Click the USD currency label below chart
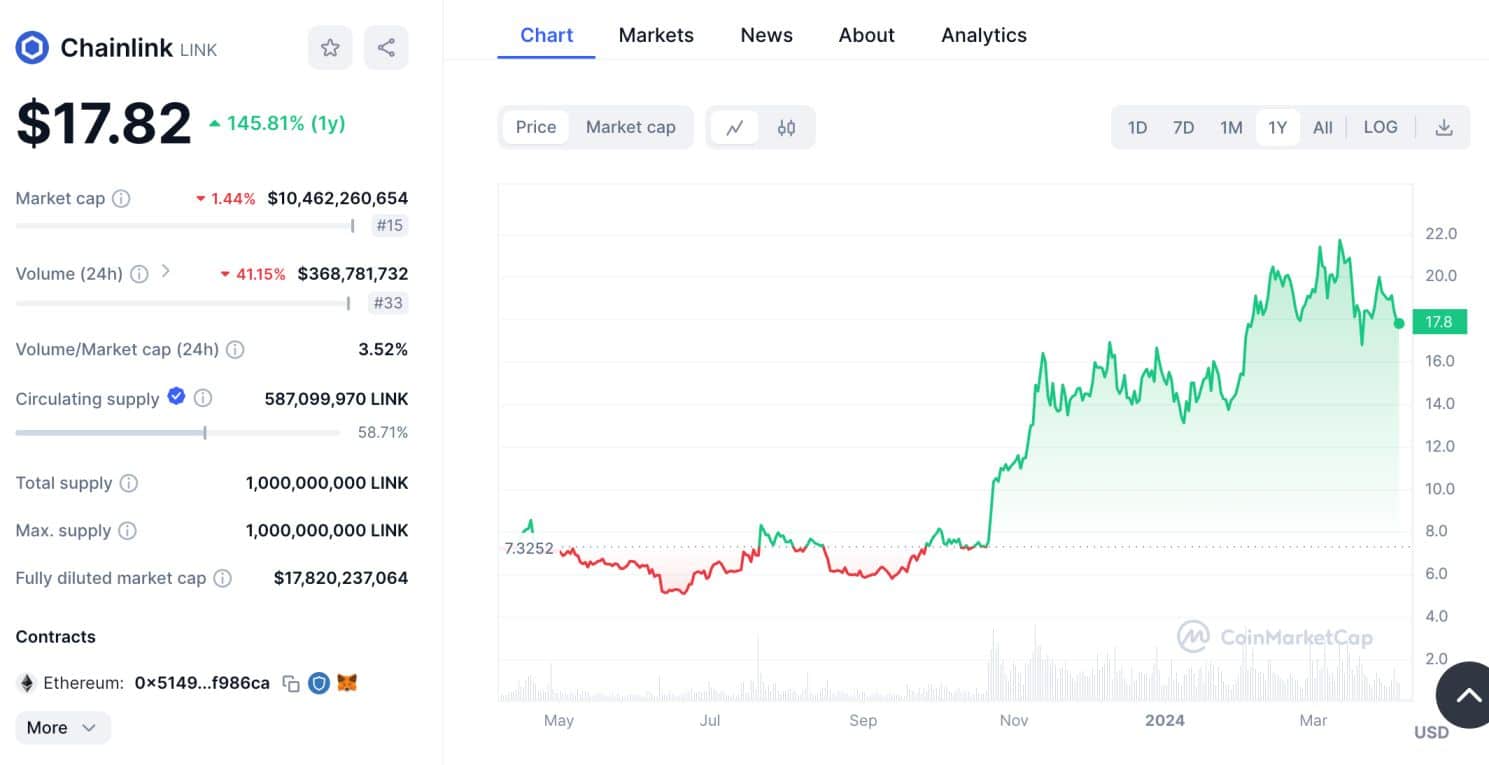 pos(1431,732)
